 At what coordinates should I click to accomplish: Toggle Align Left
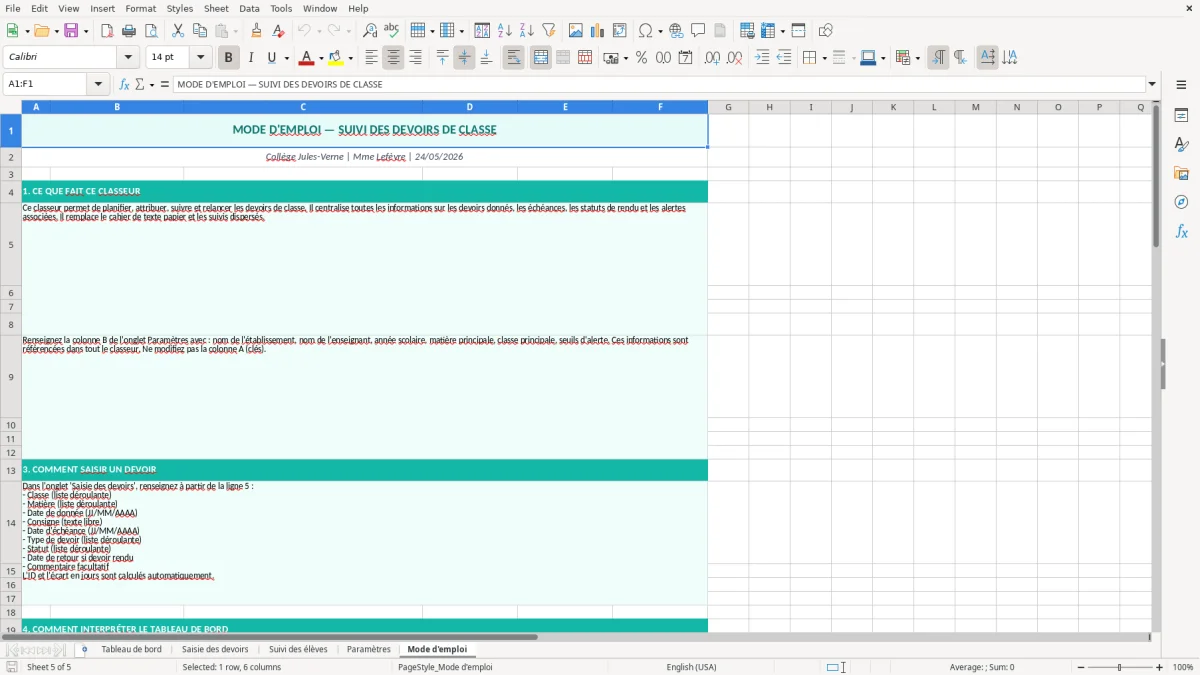pyautogui.click(x=371, y=58)
